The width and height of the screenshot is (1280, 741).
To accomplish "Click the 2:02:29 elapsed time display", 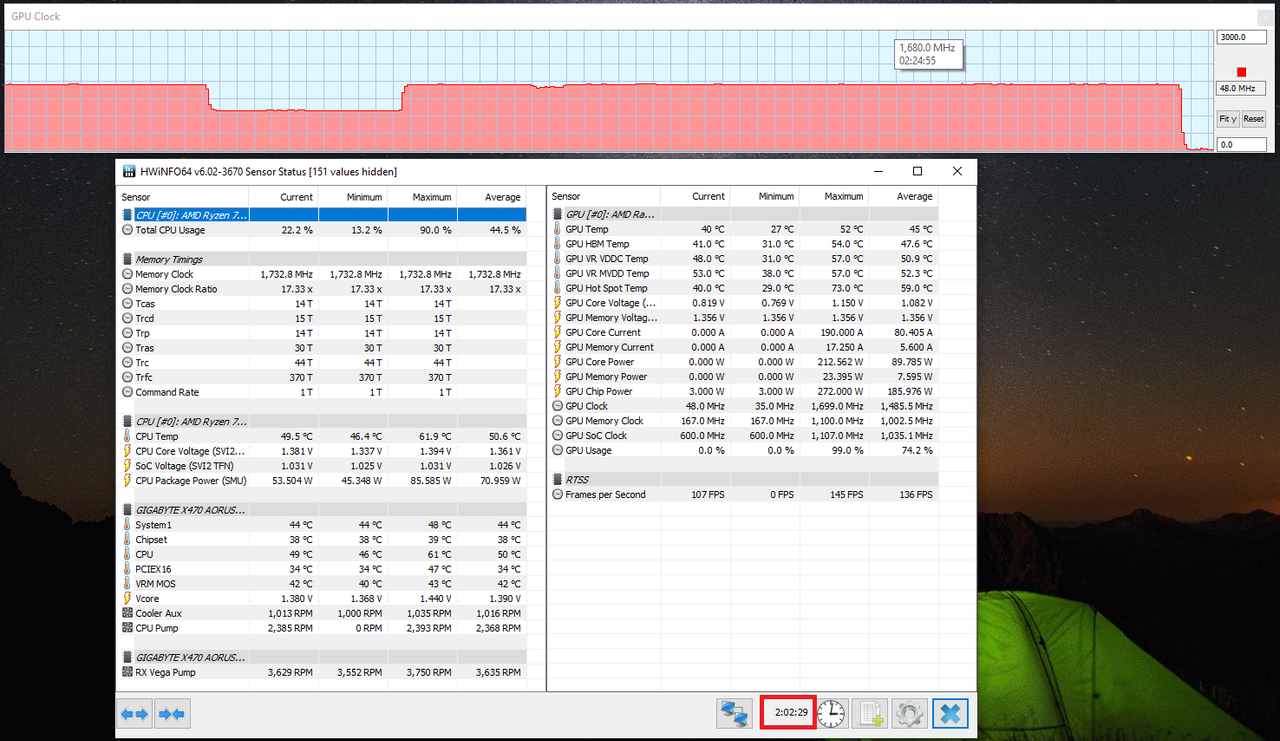I will click(789, 712).
